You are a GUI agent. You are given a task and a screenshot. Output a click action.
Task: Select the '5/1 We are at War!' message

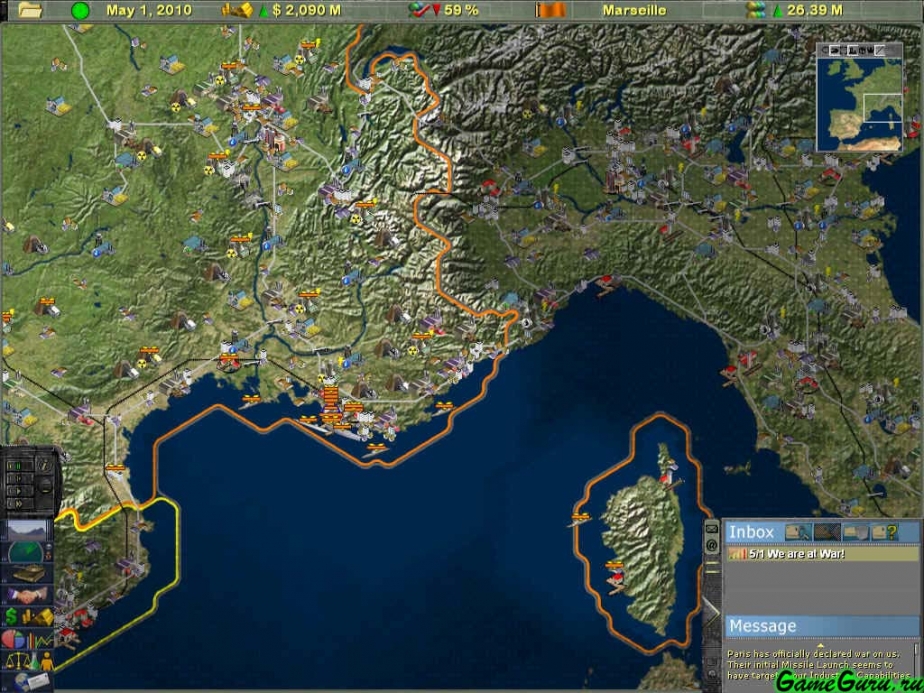pos(823,554)
